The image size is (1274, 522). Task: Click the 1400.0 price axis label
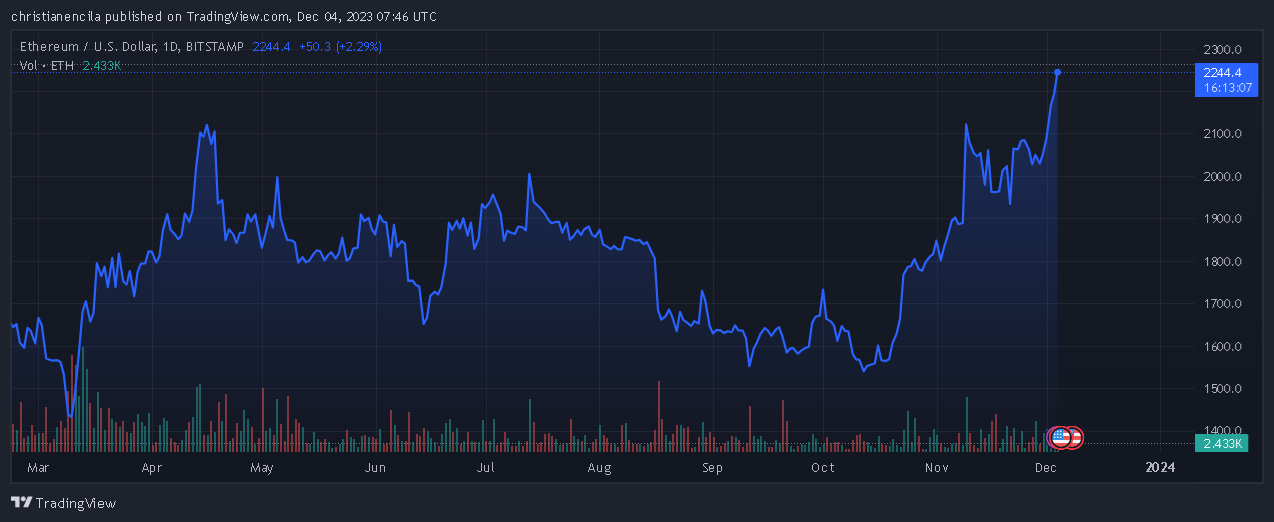[x=1222, y=431]
